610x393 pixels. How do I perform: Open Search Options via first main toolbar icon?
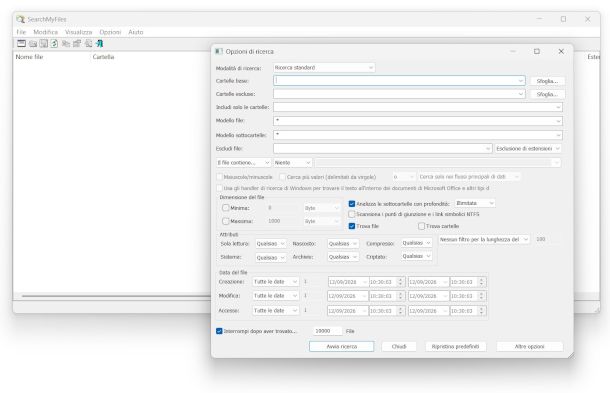[21, 44]
